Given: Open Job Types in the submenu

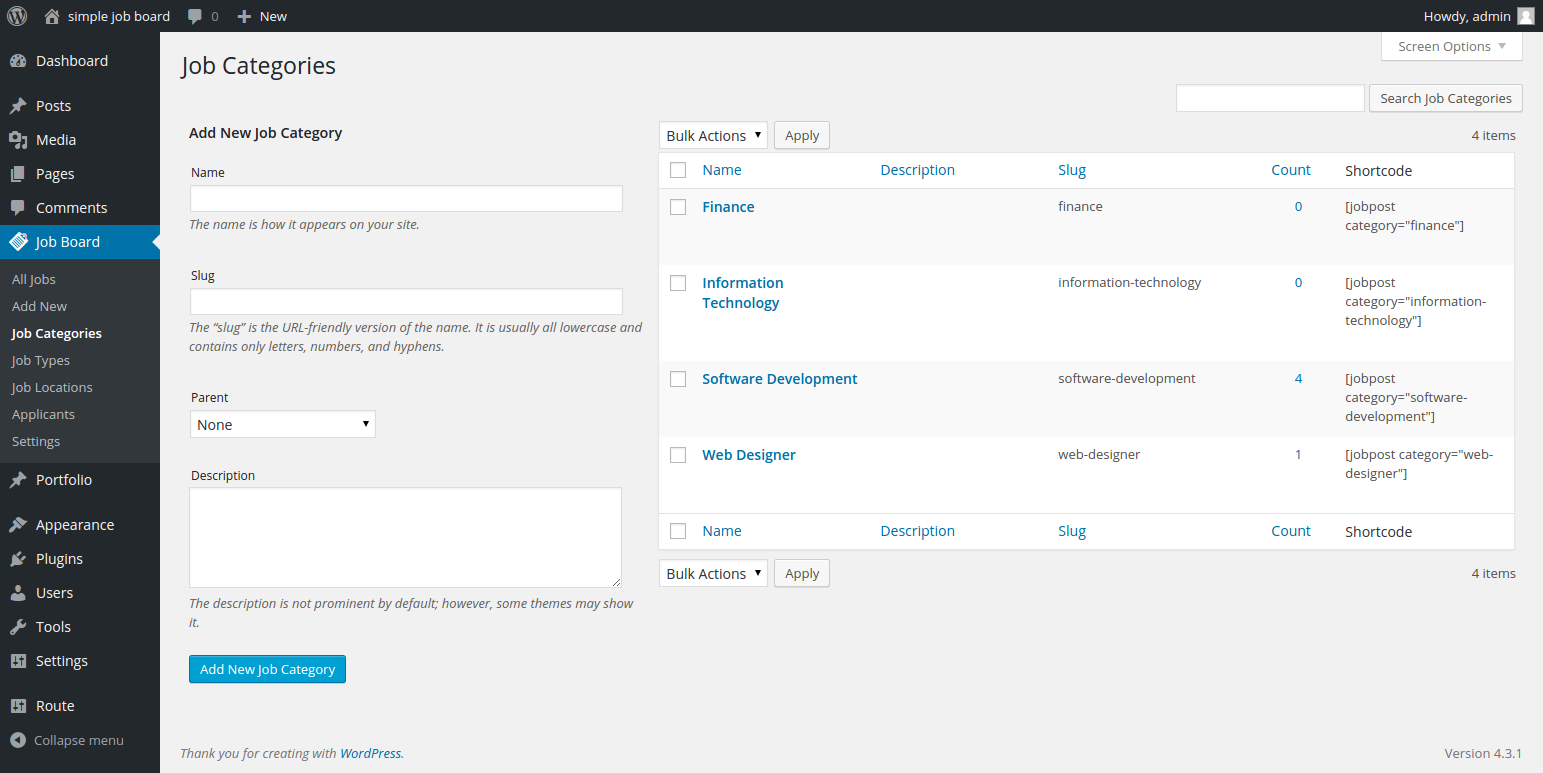Looking at the screenshot, I should click(x=41, y=360).
